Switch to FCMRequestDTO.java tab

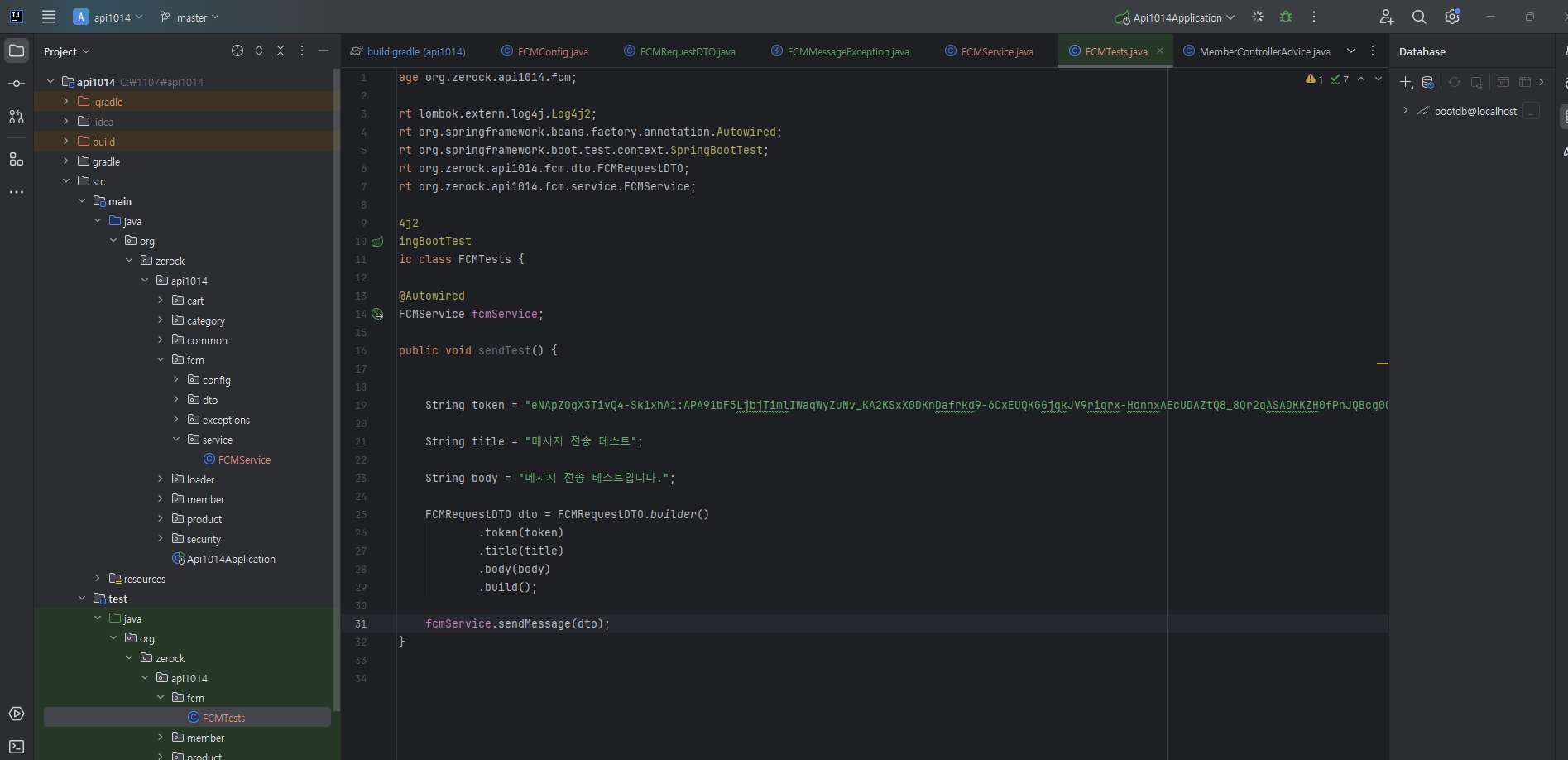click(x=679, y=51)
